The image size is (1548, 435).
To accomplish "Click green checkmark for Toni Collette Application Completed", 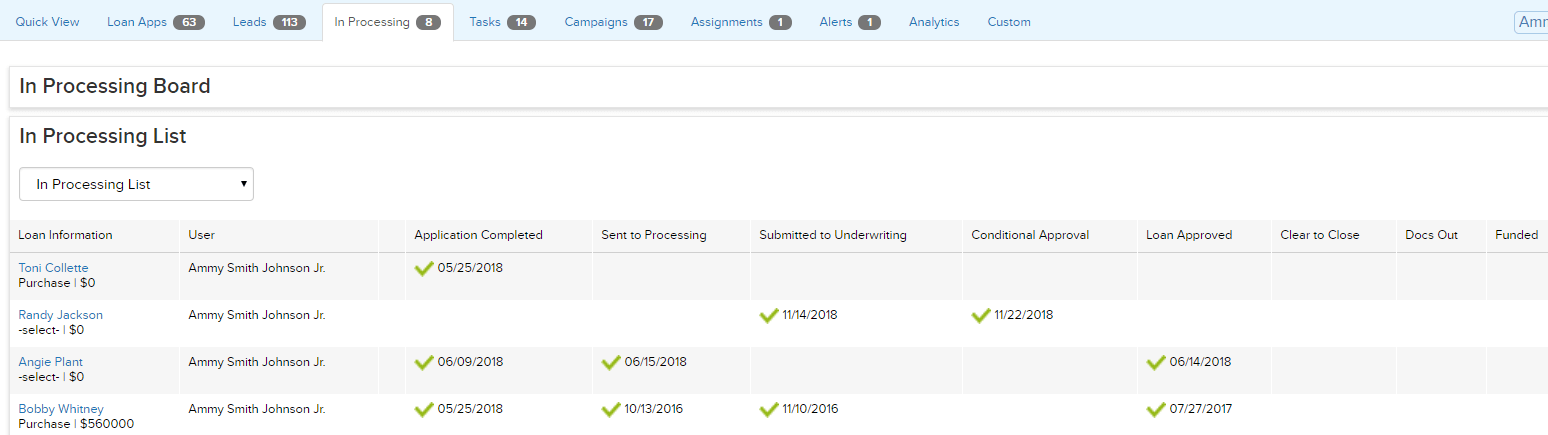I will (424, 268).
